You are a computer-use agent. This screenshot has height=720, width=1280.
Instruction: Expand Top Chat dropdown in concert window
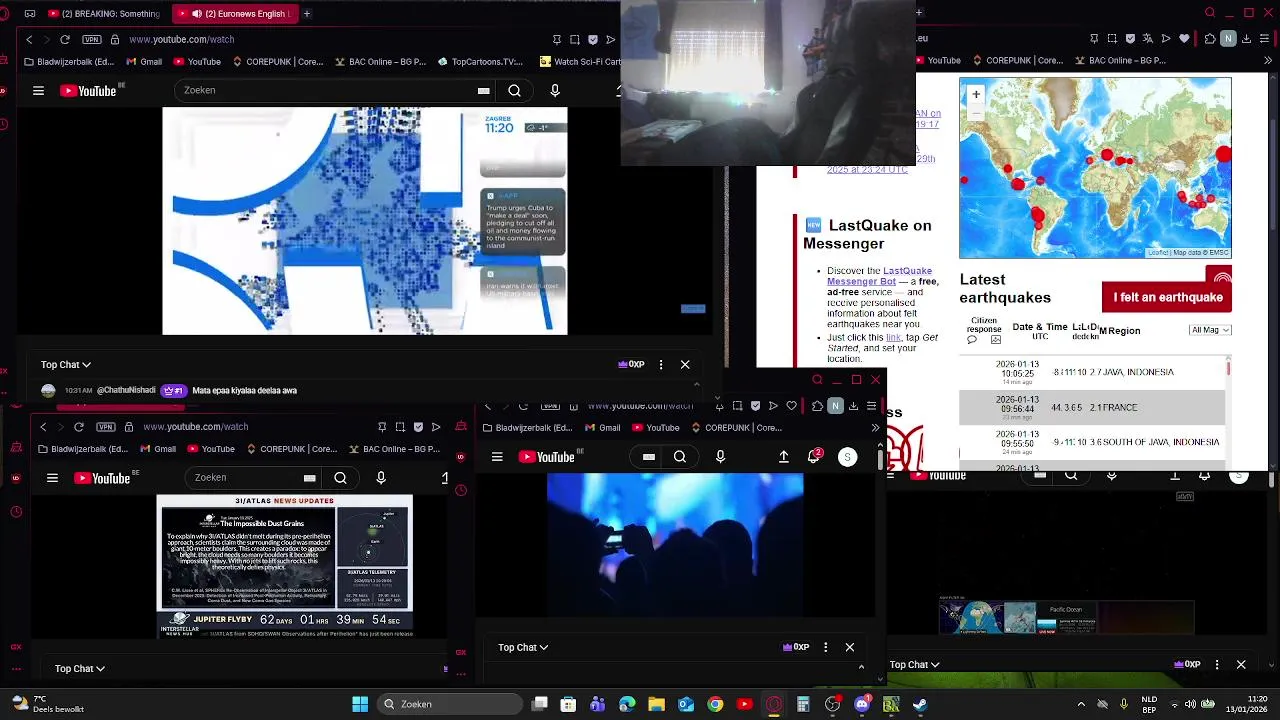(523, 647)
